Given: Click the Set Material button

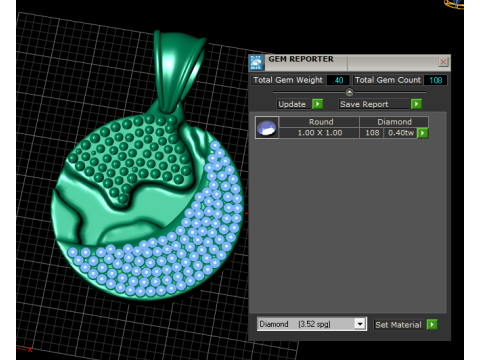Looking at the screenshot, I should click(x=399, y=324).
